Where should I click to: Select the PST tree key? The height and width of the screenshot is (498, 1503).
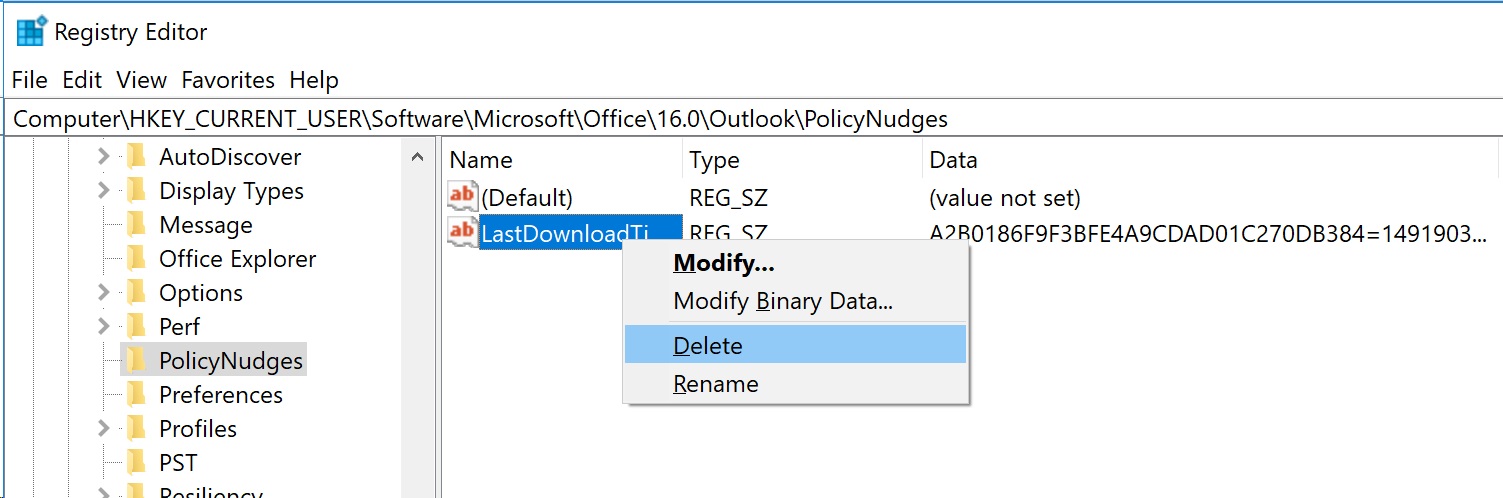tap(178, 463)
